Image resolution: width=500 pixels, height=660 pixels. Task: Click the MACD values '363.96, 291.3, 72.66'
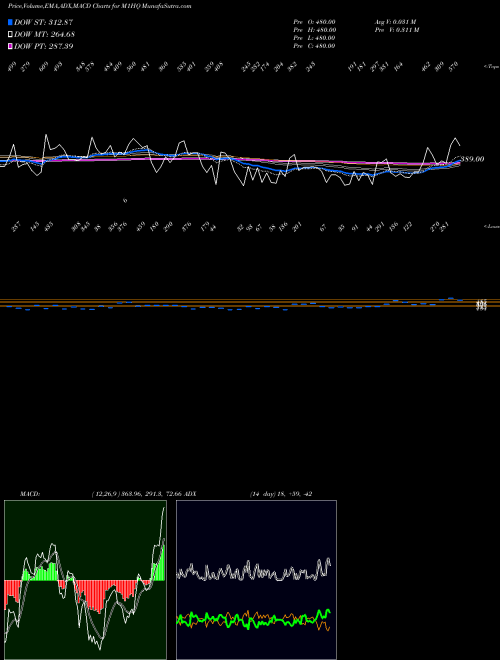(151, 494)
